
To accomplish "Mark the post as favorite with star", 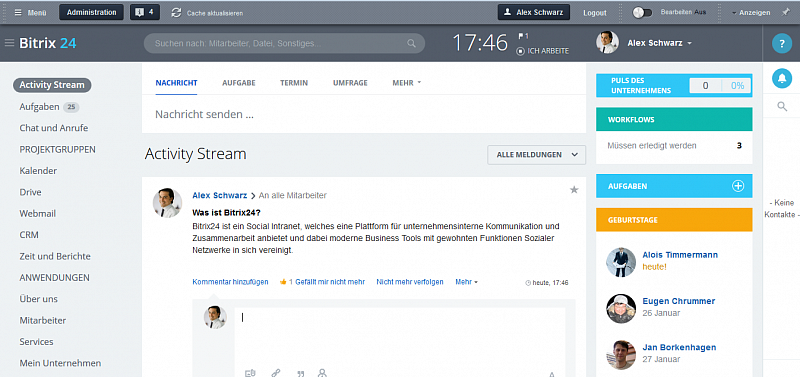I will (x=574, y=190).
